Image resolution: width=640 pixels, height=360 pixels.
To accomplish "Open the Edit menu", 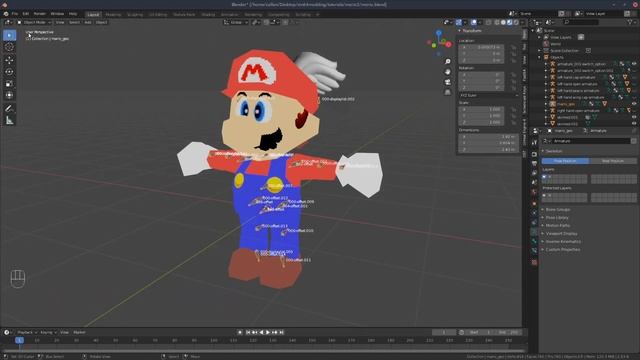I will pos(26,14).
